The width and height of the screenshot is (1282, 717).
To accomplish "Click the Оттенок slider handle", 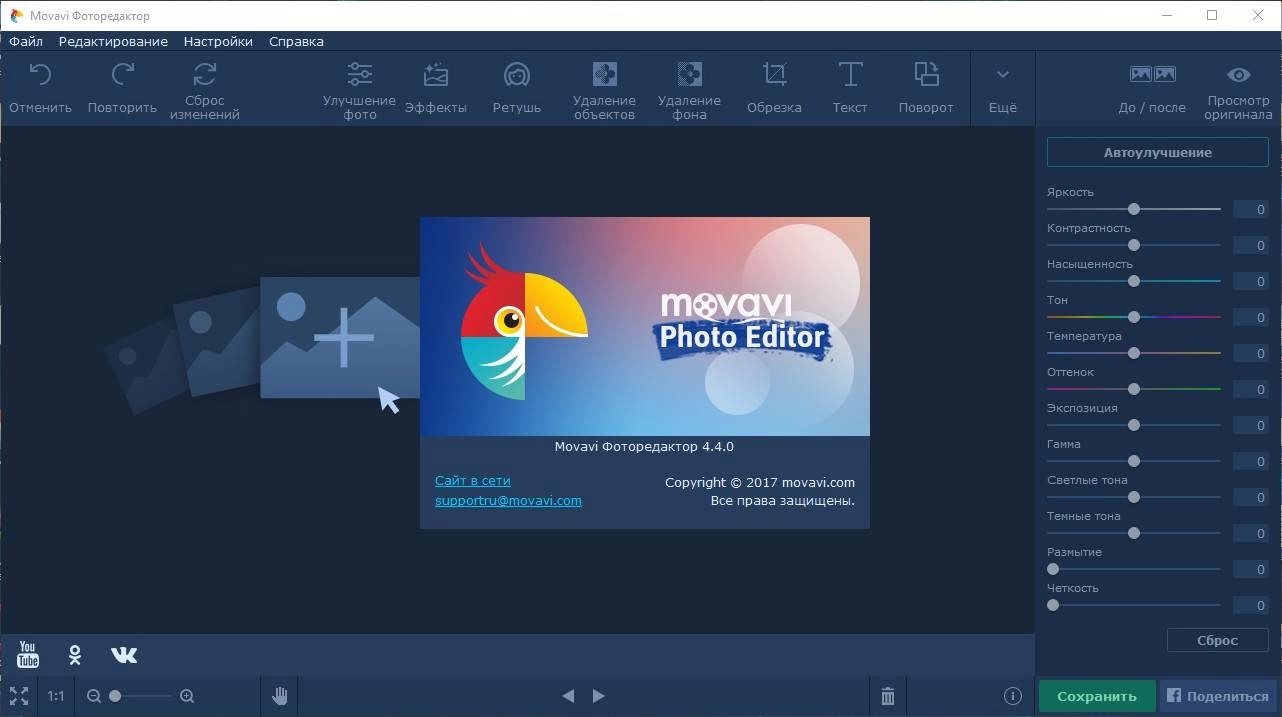I will click(1134, 389).
